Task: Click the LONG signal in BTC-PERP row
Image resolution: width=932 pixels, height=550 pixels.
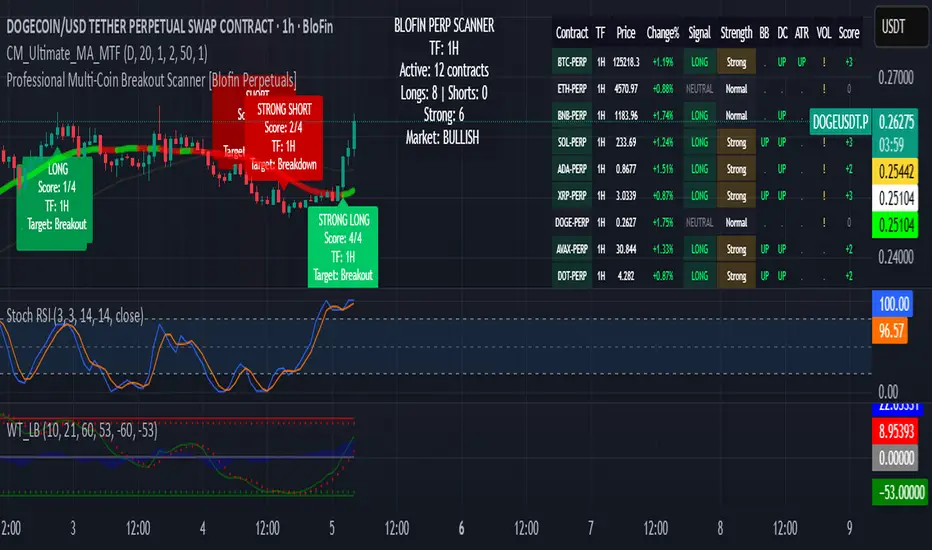Action: (x=700, y=62)
